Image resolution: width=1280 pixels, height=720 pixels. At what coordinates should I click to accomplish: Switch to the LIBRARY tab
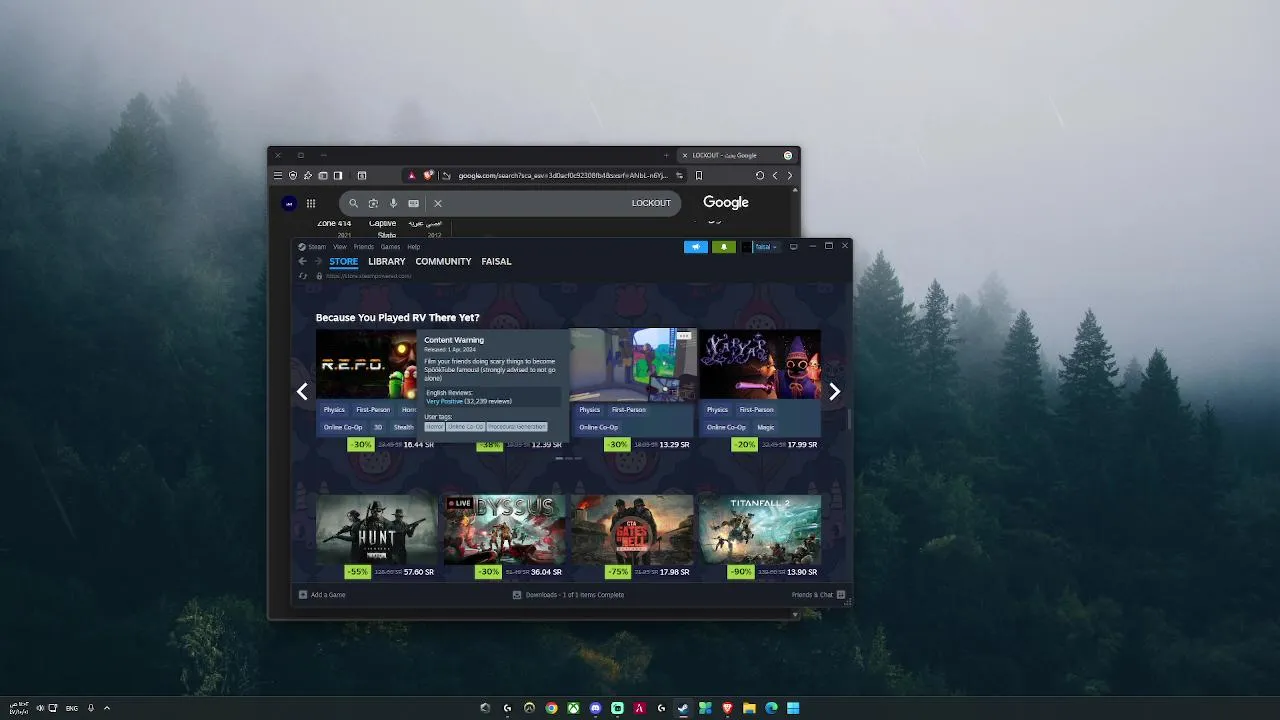tap(386, 261)
